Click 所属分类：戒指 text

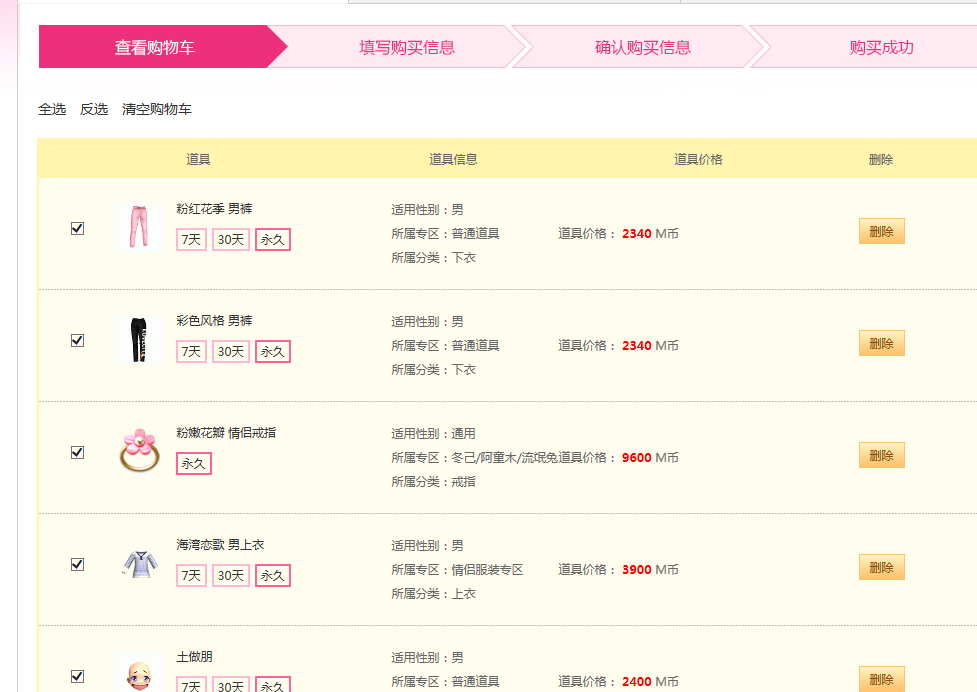[434, 481]
